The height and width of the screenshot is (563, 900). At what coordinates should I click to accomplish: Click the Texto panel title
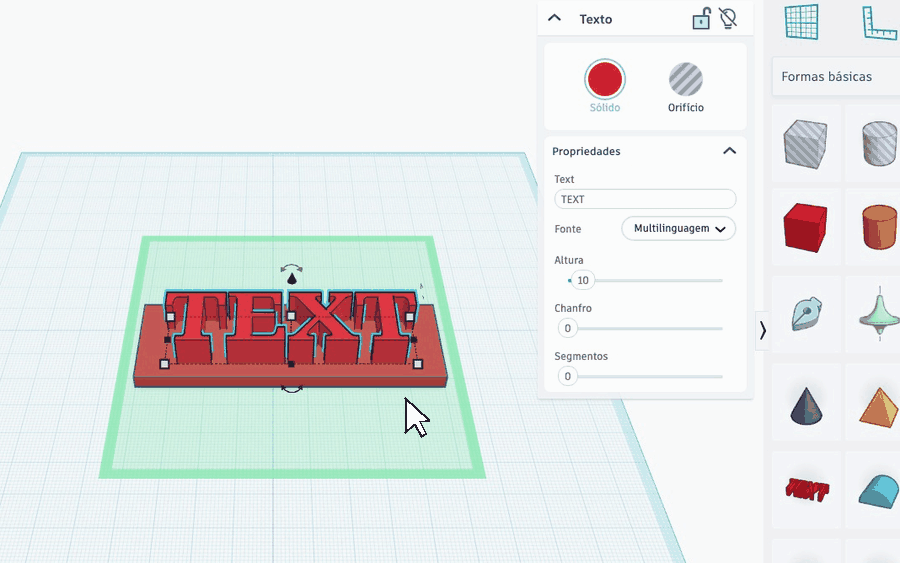pyautogui.click(x=596, y=19)
